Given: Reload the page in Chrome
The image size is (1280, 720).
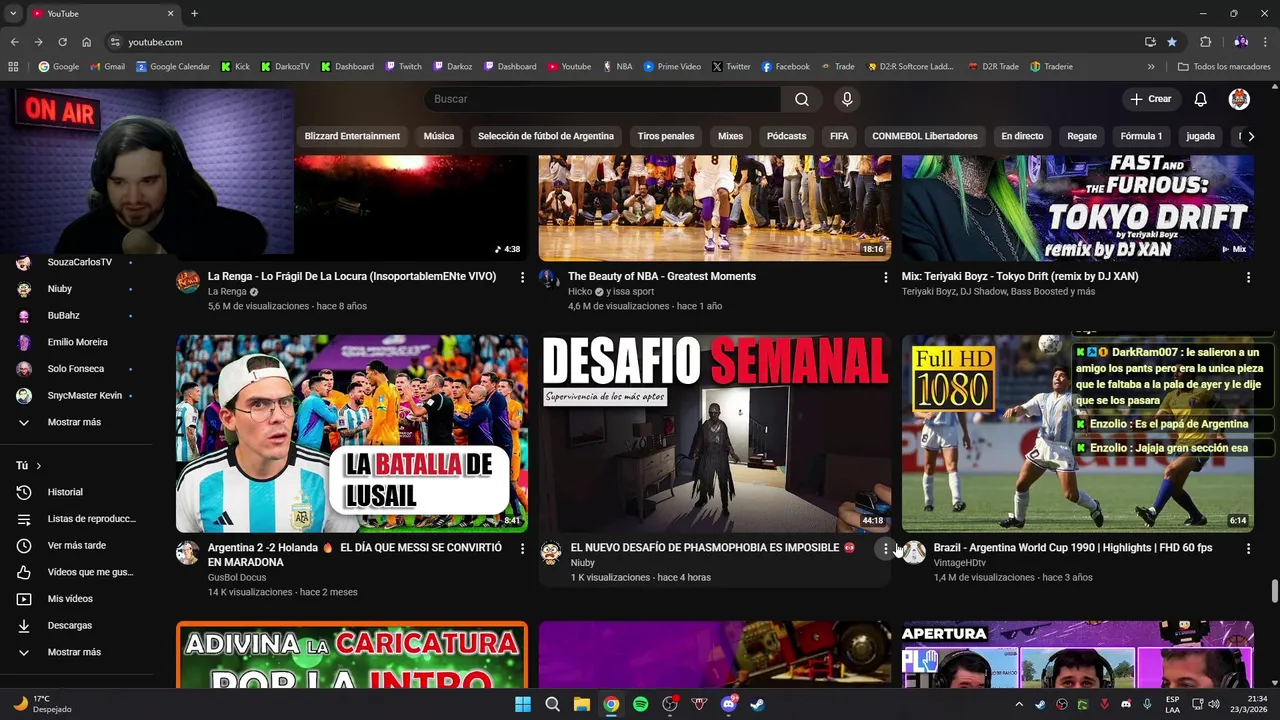Looking at the screenshot, I should click(62, 42).
